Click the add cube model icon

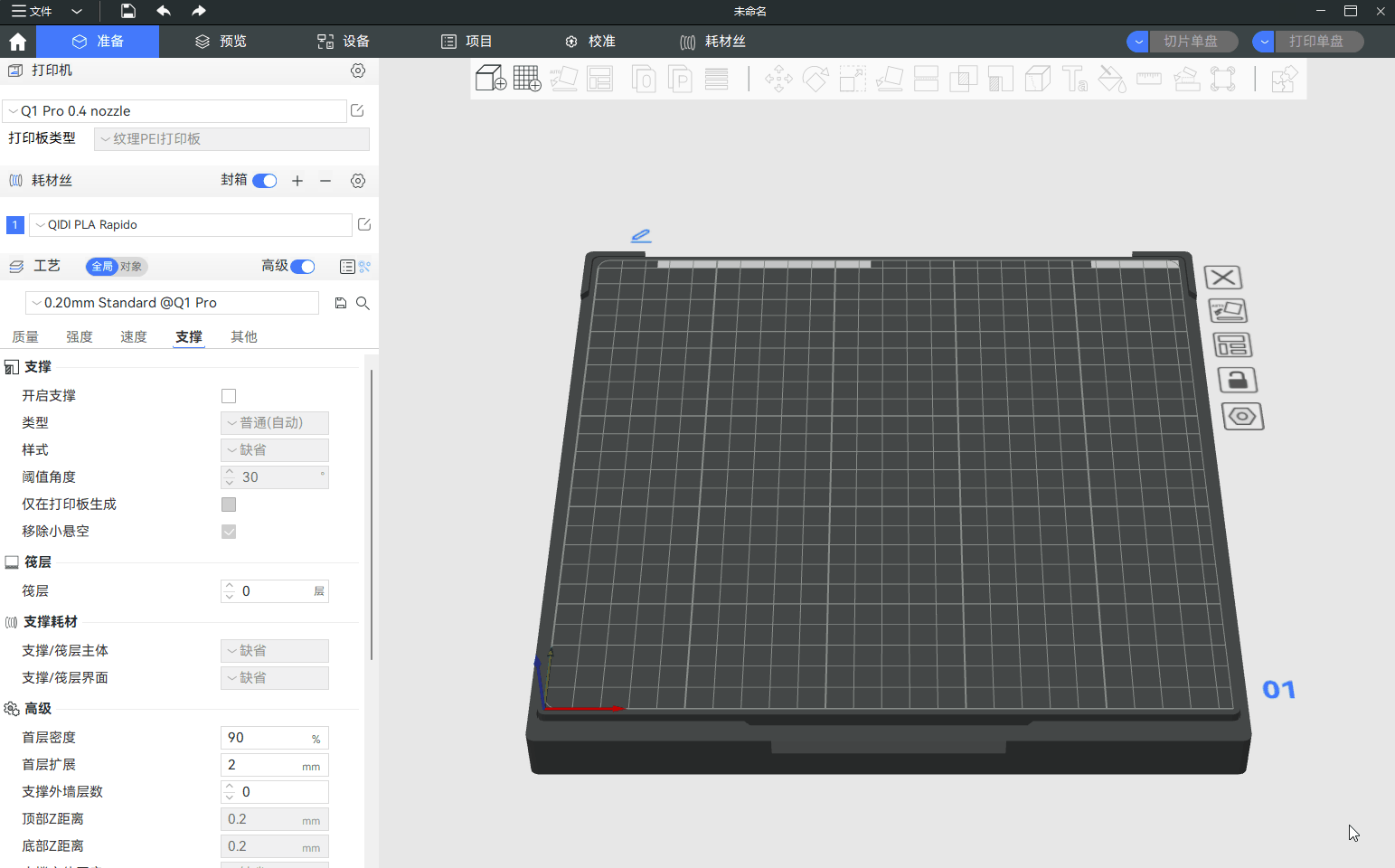[490, 79]
